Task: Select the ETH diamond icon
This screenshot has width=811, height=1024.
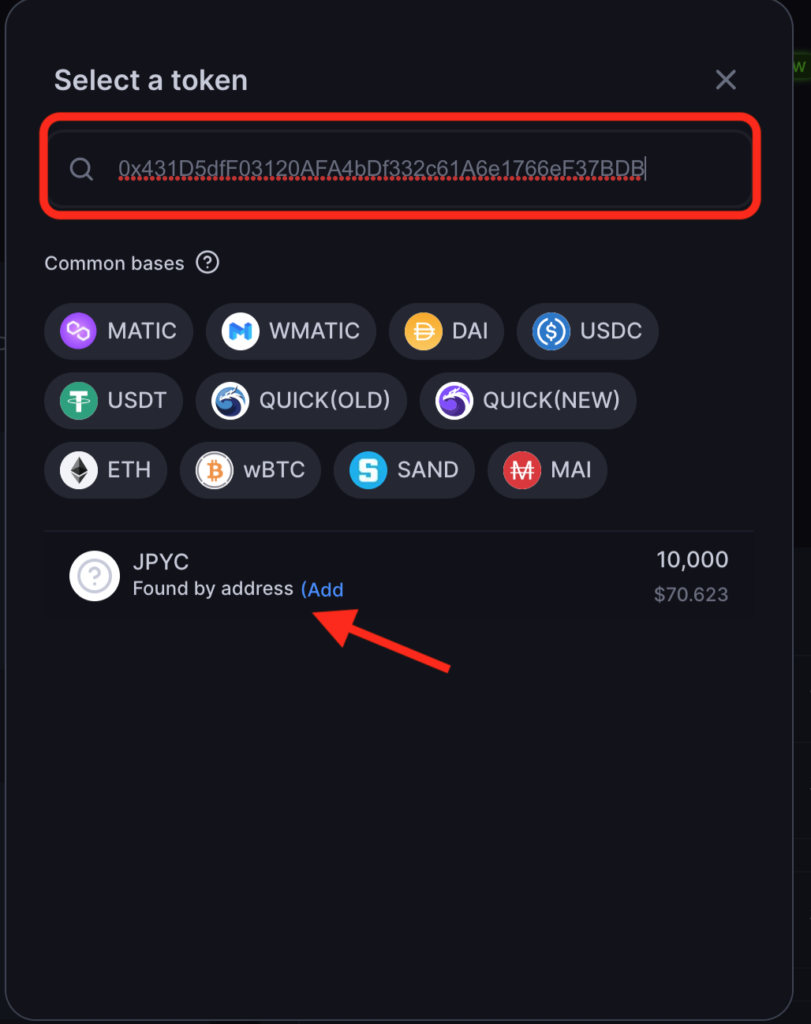Action: click(78, 470)
